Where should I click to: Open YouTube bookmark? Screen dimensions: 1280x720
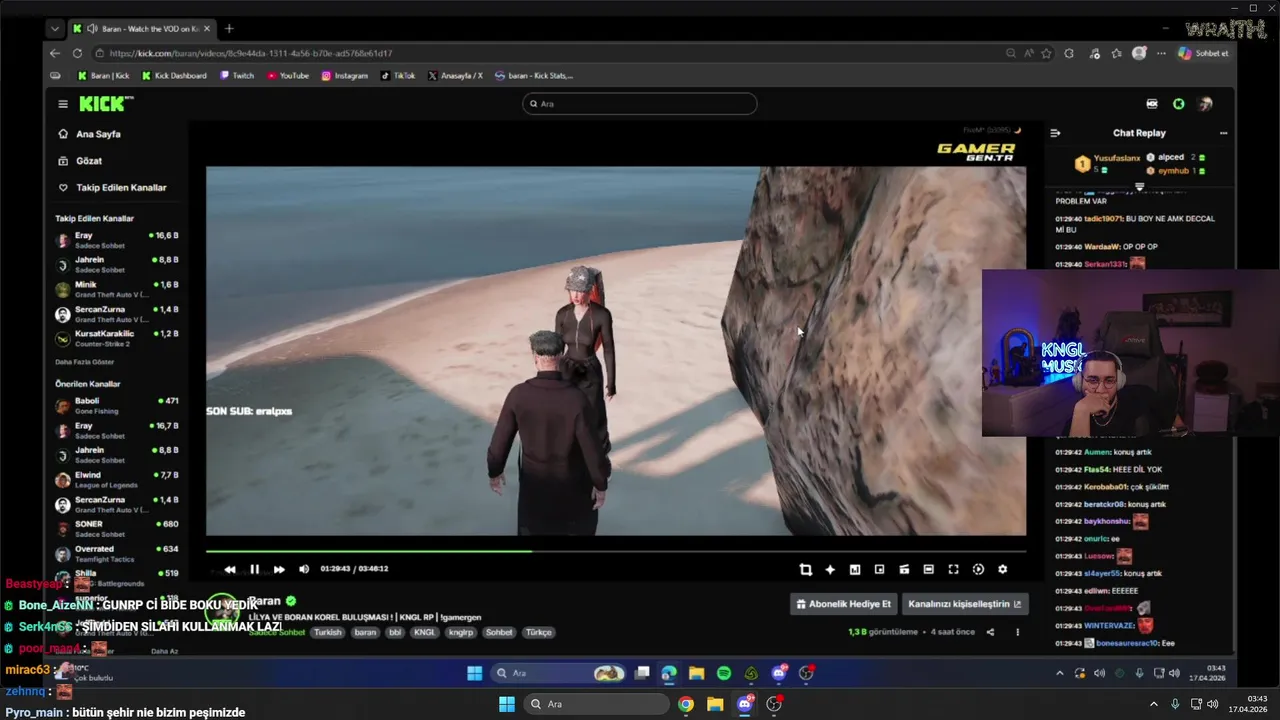click(x=288, y=76)
